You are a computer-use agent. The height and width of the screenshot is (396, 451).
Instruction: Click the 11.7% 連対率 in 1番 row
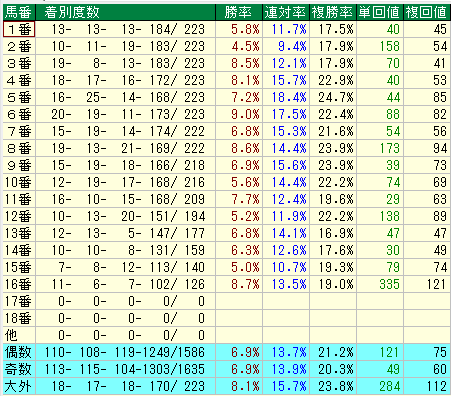286,29
